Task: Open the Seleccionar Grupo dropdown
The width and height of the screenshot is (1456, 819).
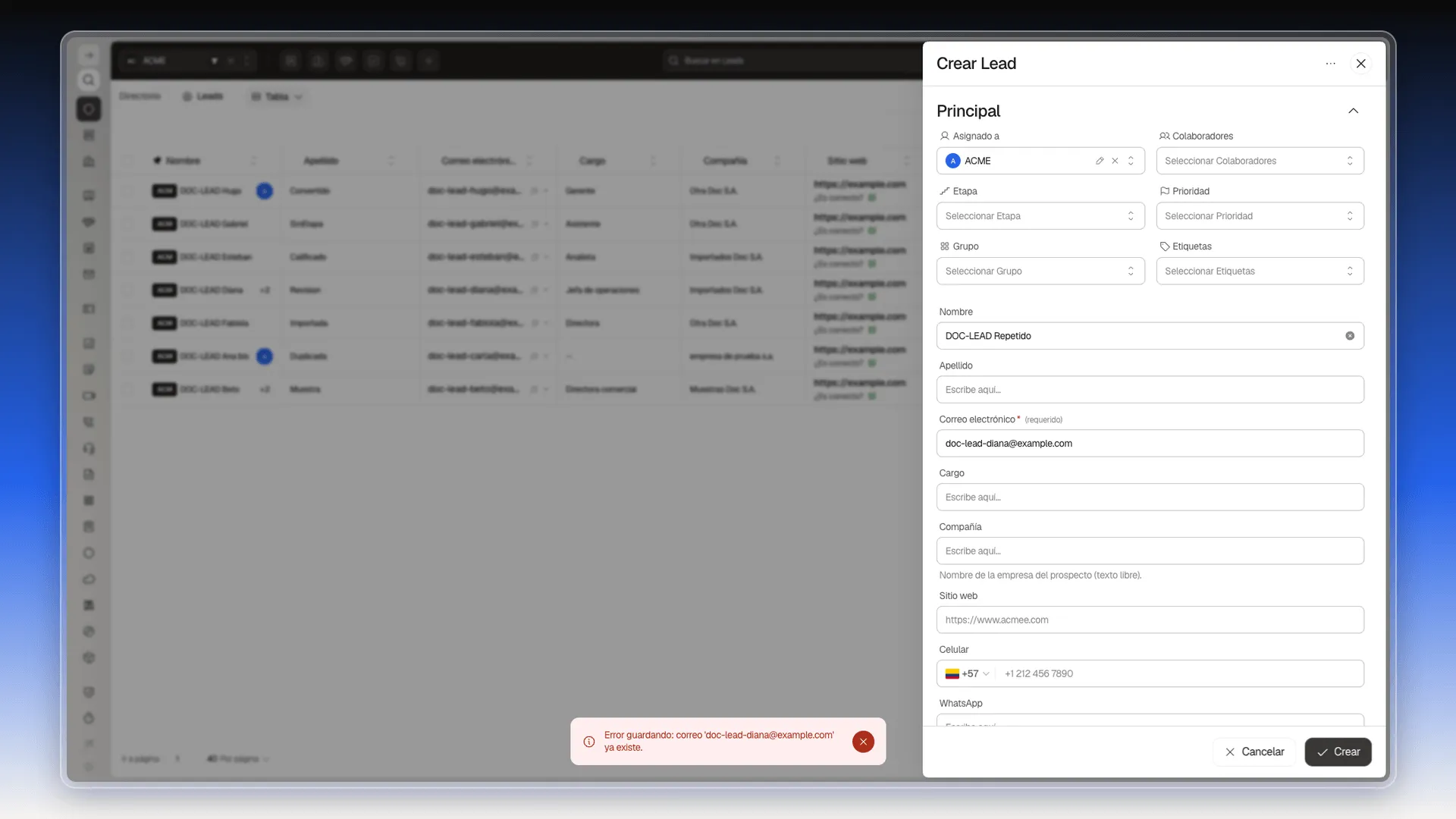Action: tap(1040, 271)
